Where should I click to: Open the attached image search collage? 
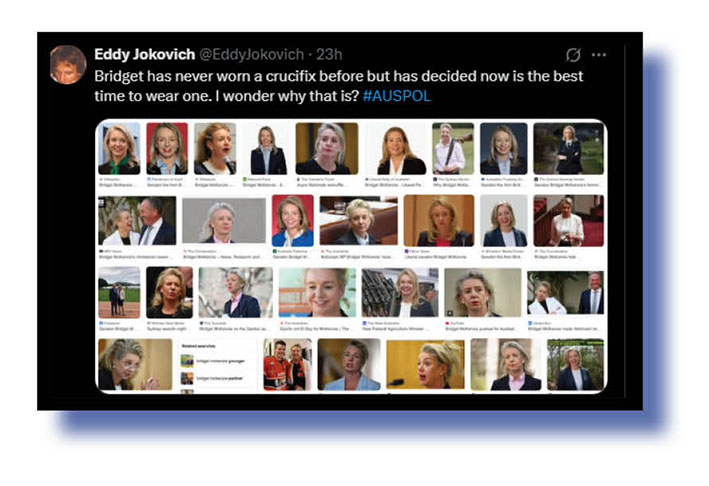pyautogui.click(x=351, y=256)
